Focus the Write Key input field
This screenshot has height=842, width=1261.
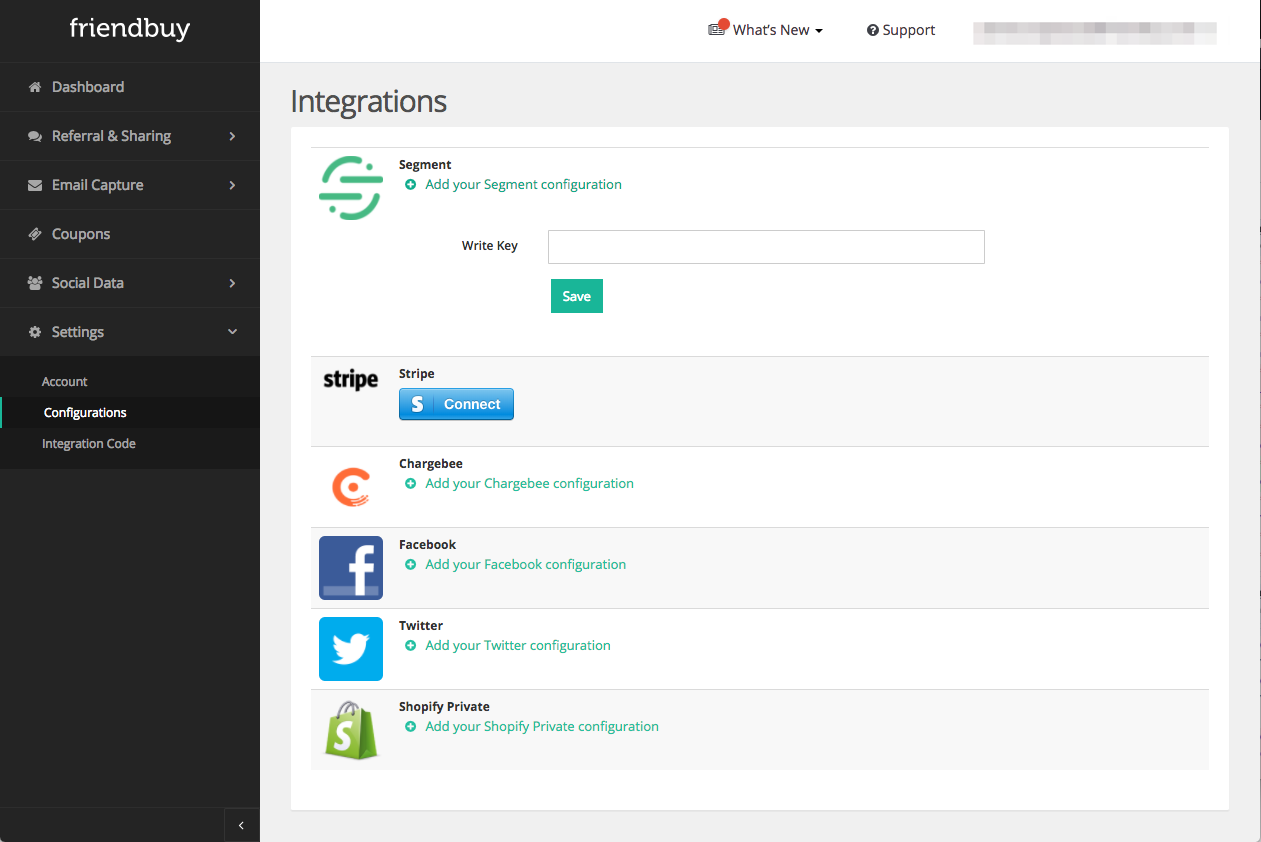click(x=766, y=247)
